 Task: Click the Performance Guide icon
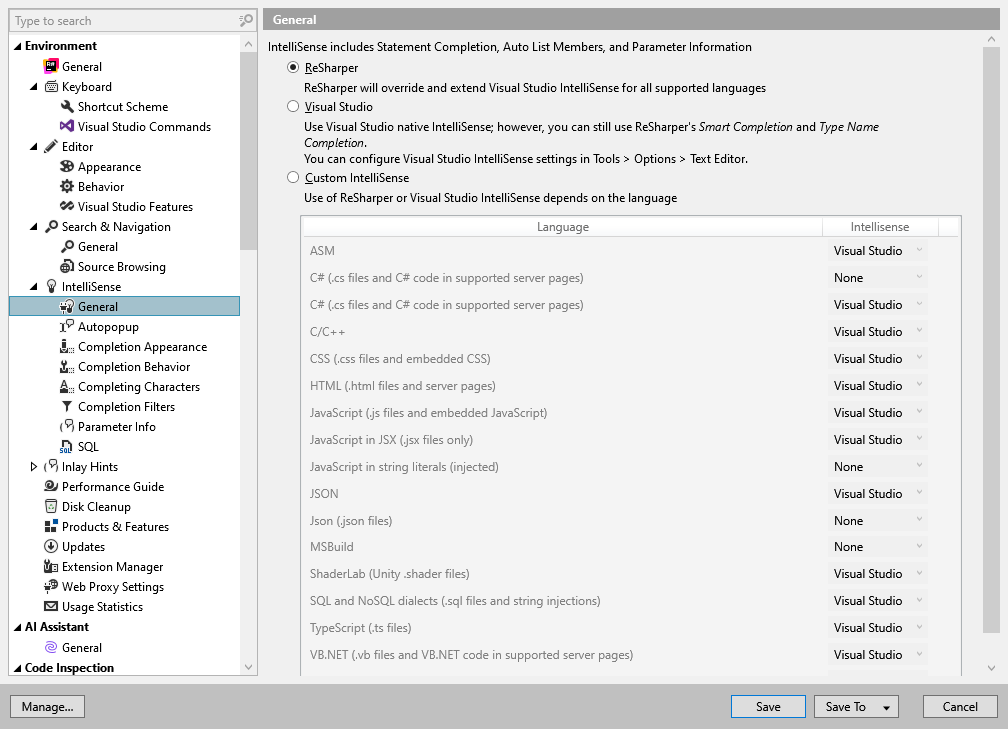52,486
